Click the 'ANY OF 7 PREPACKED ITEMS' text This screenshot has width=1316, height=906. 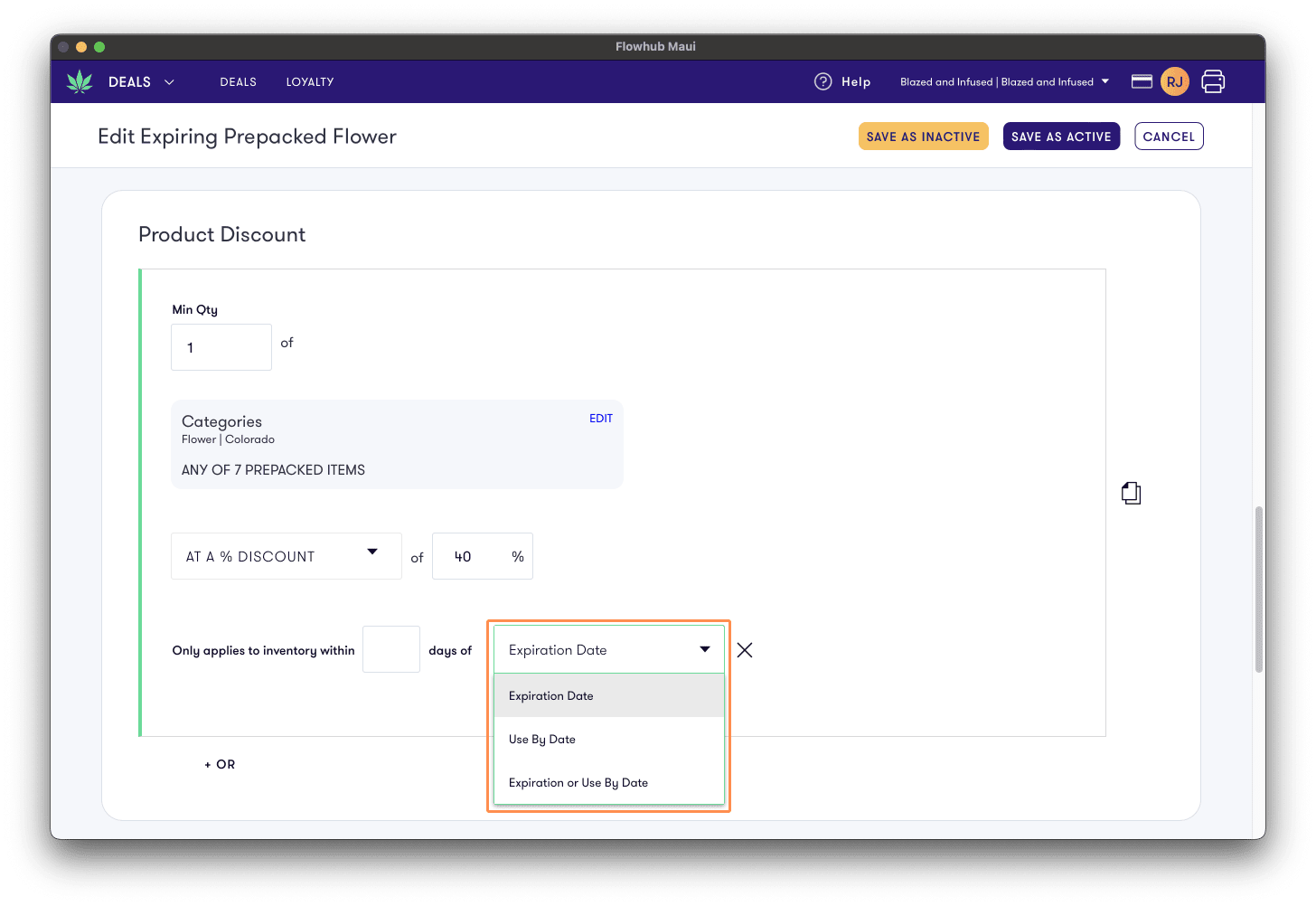click(x=273, y=470)
